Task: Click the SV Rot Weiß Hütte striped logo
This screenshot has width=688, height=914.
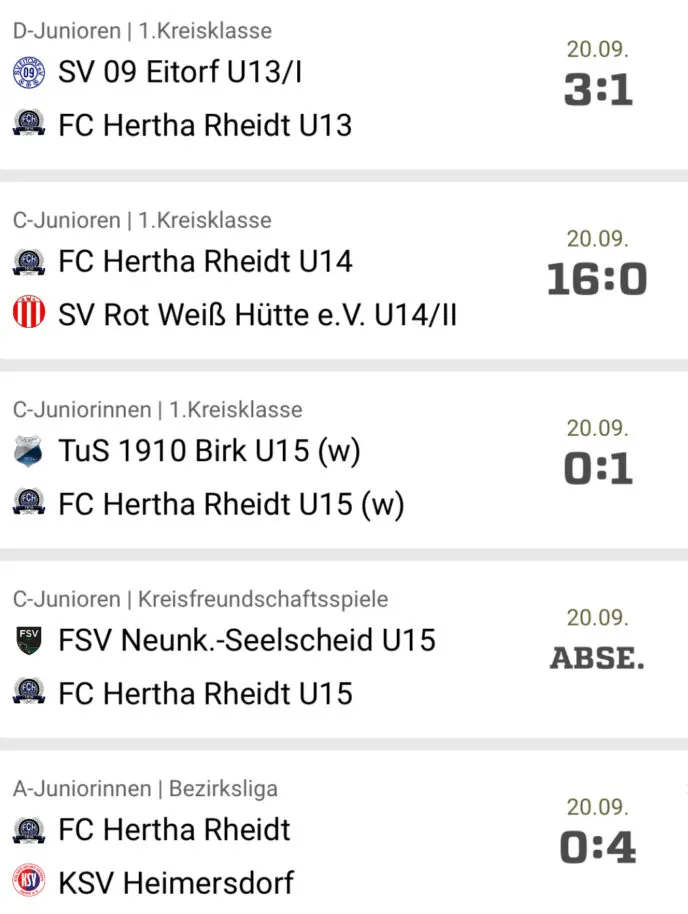Action: (x=29, y=315)
